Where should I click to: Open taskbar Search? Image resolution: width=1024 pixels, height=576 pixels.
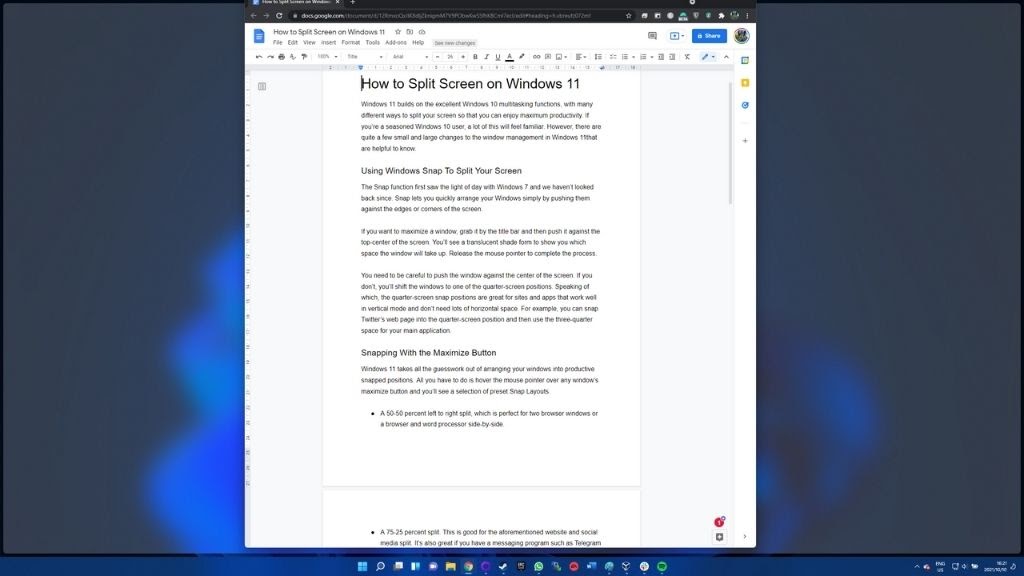(x=380, y=566)
